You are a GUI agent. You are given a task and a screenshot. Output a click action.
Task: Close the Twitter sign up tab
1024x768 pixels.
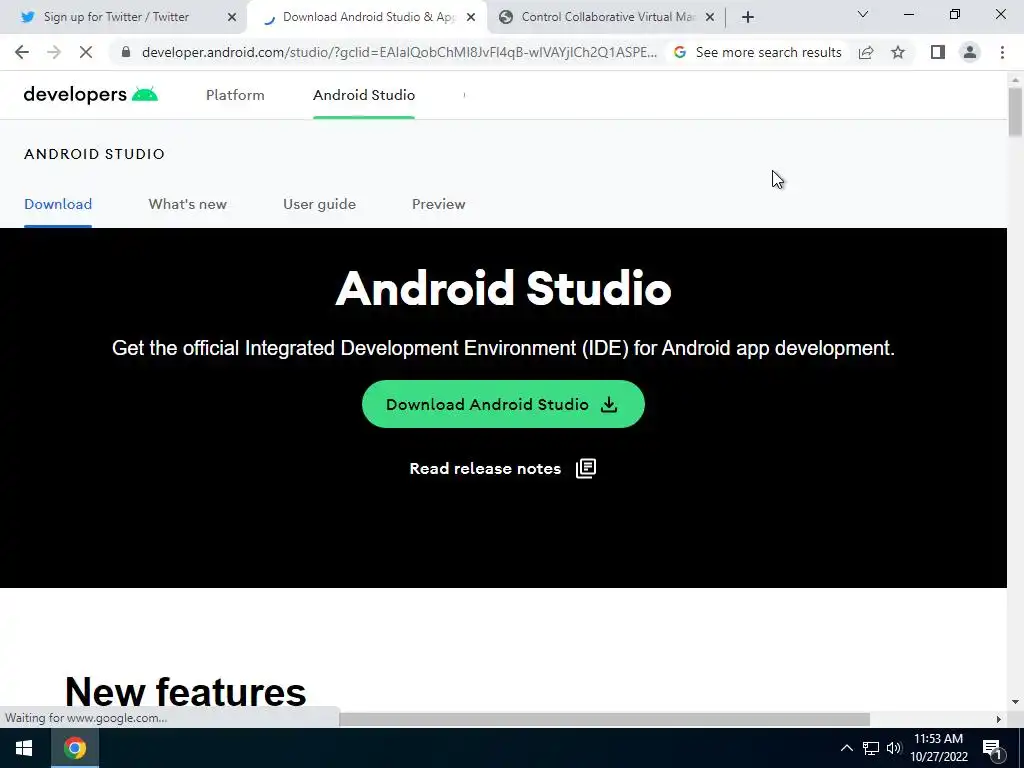(x=232, y=17)
